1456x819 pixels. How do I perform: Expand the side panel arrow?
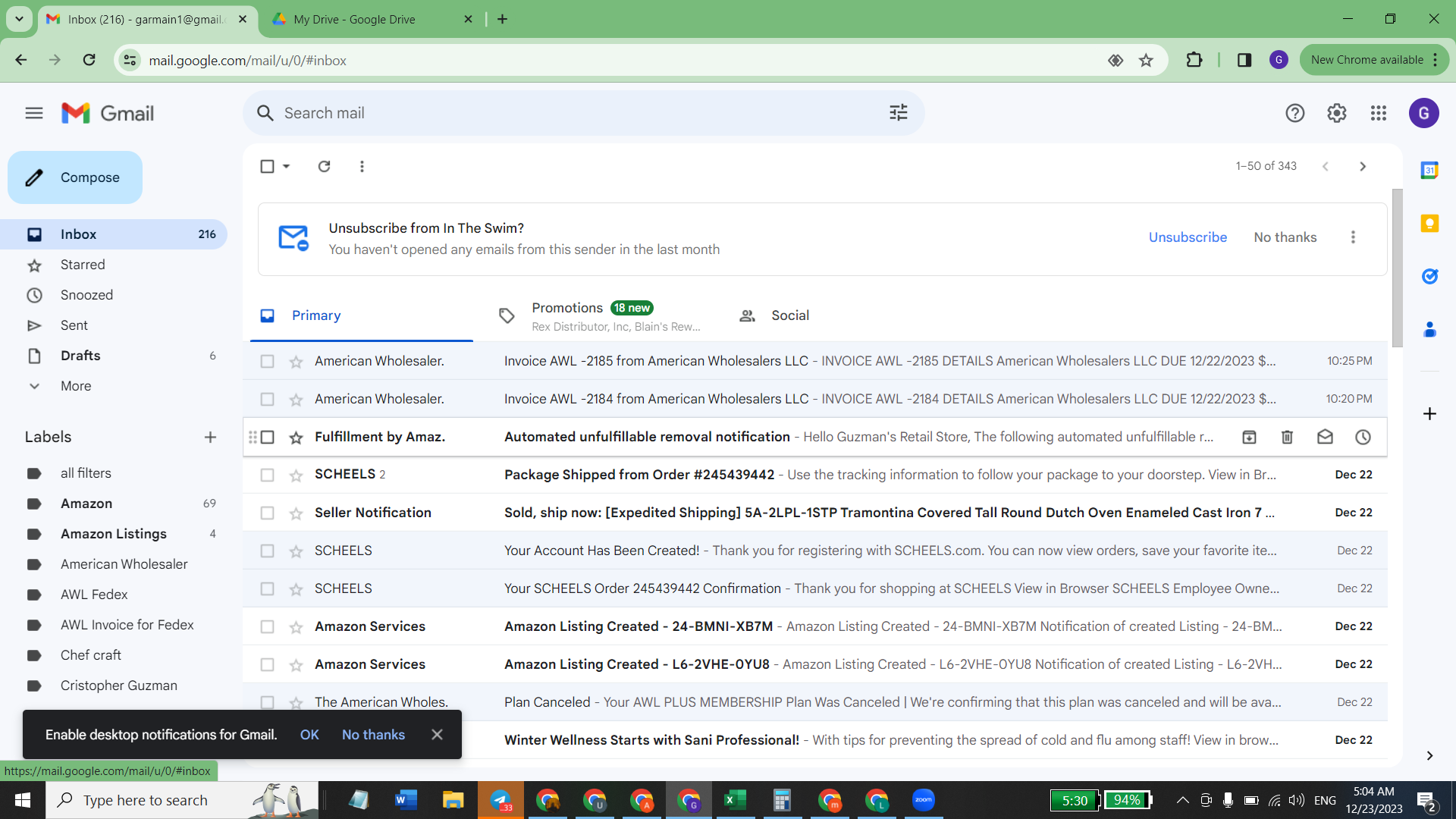(x=1429, y=755)
